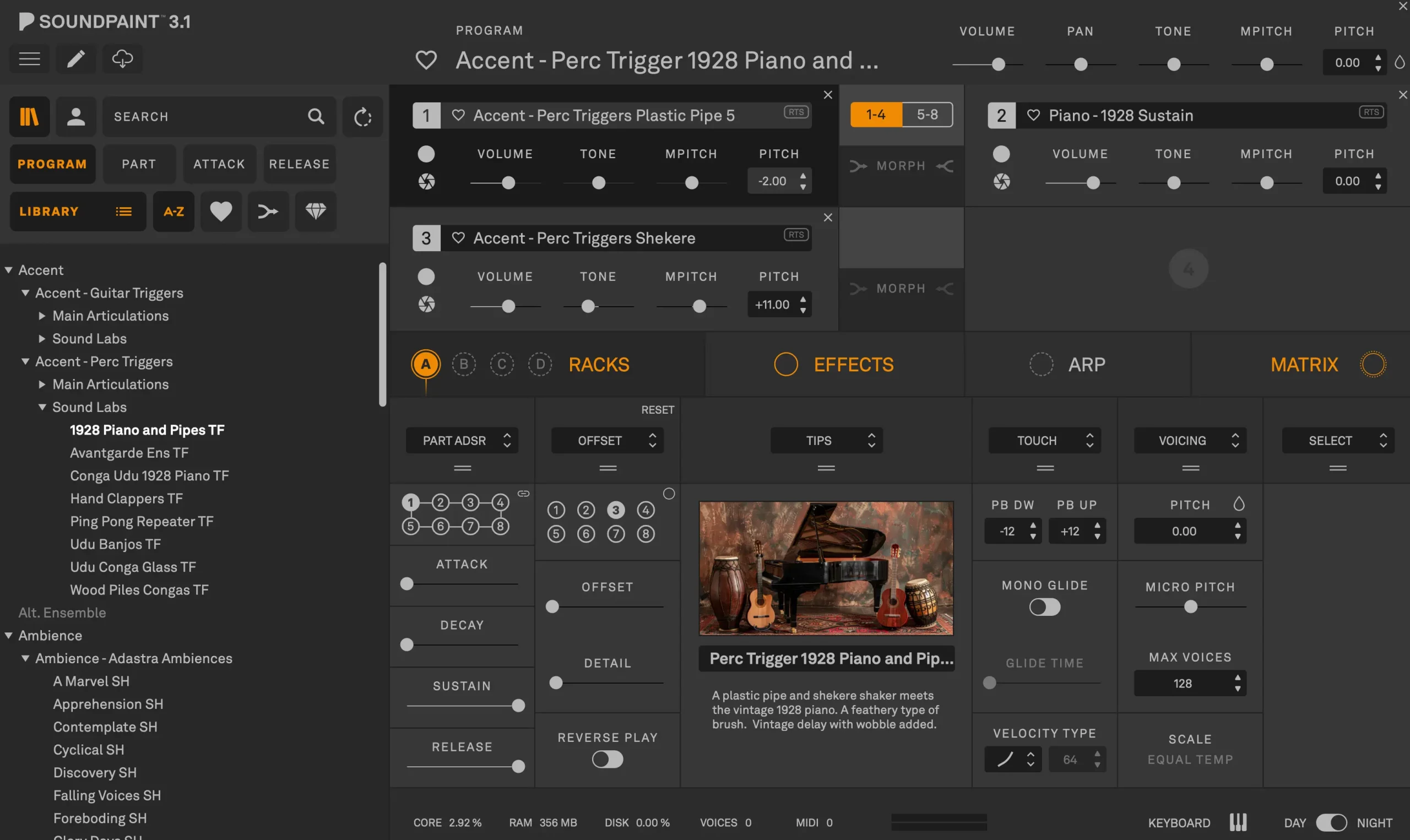1410x840 pixels.
Task: Open the library books icon
Action: coord(29,117)
